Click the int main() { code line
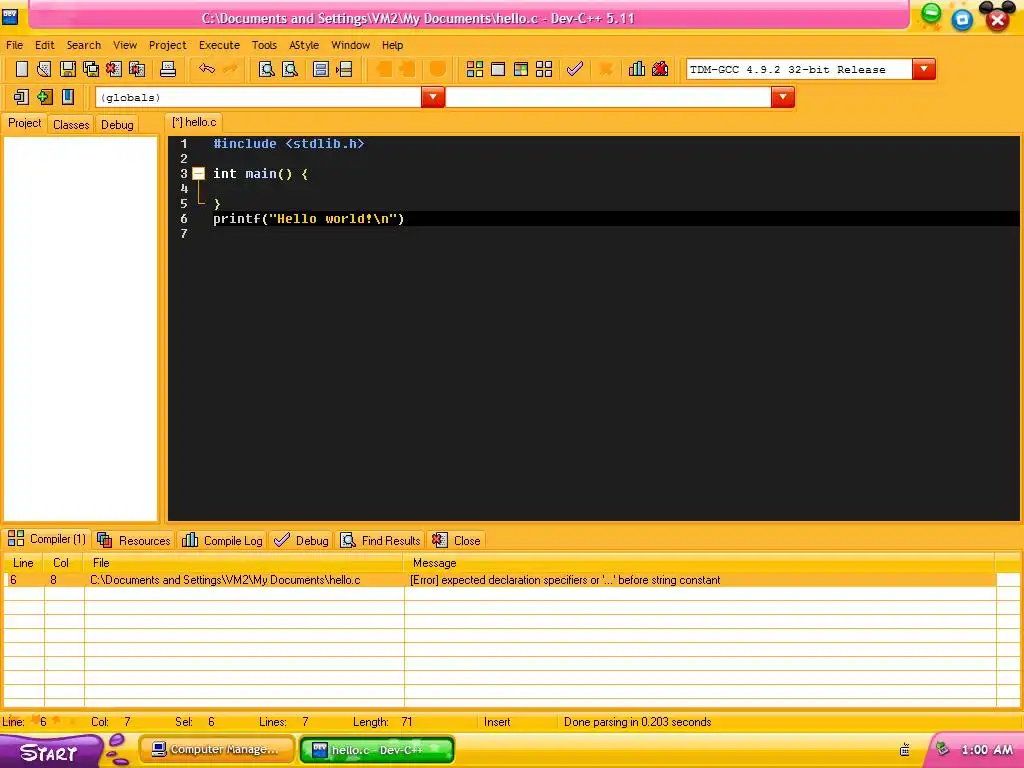The width and height of the screenshot is (1024, 768). pyautogui.click(x=260, y=174)
